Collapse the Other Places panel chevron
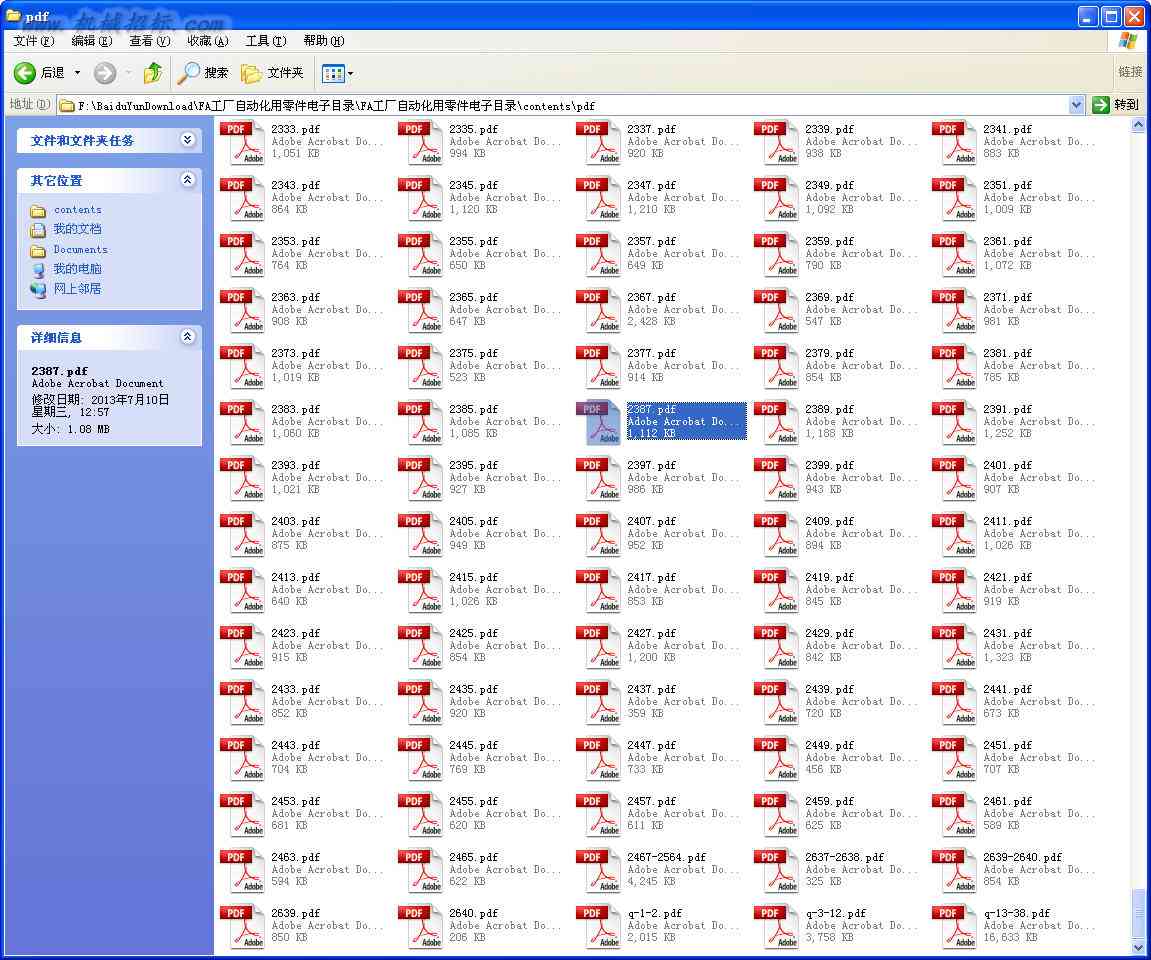This screenshot has width=1151, height=960. point(187,179)
